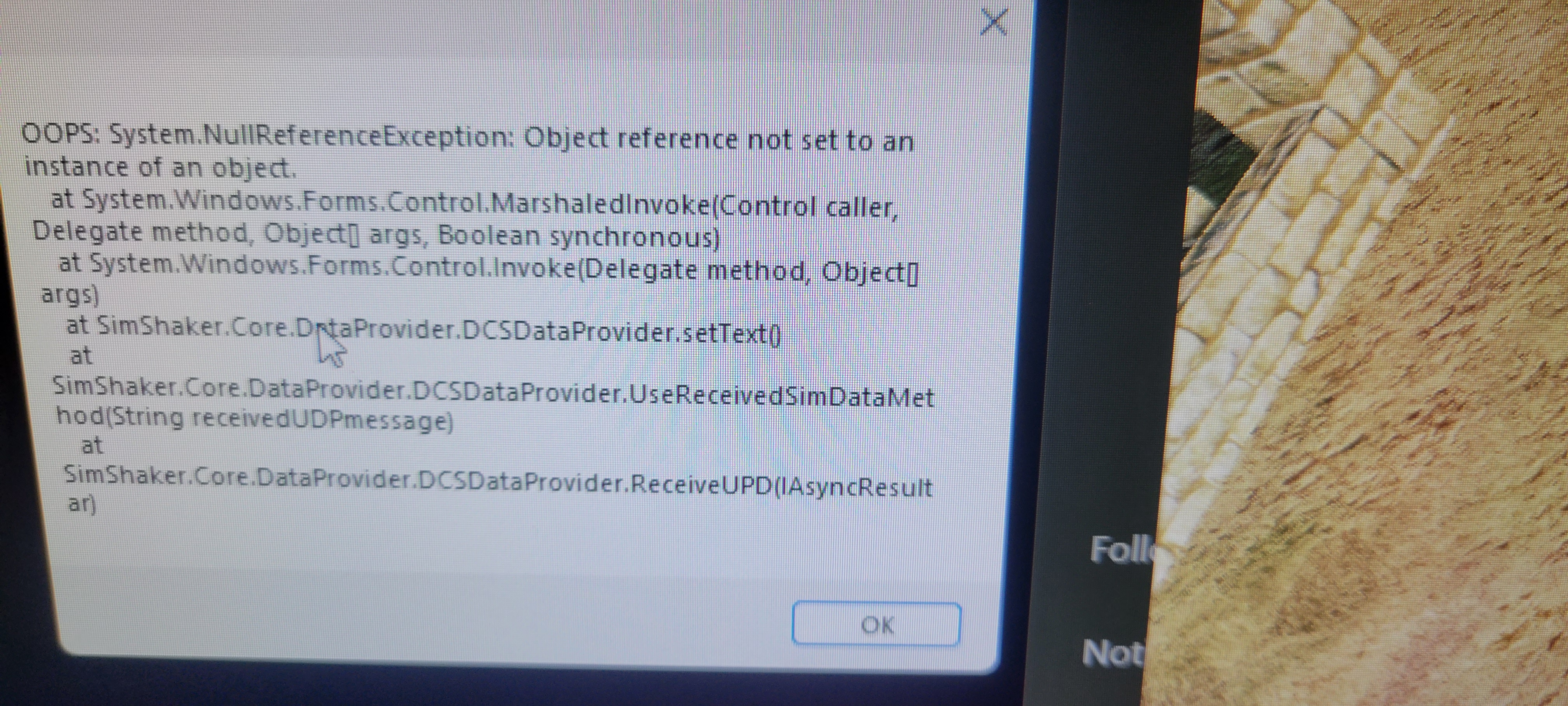Click 'hod(String receivedUDPmessage)' text

(x=254, y=419)
